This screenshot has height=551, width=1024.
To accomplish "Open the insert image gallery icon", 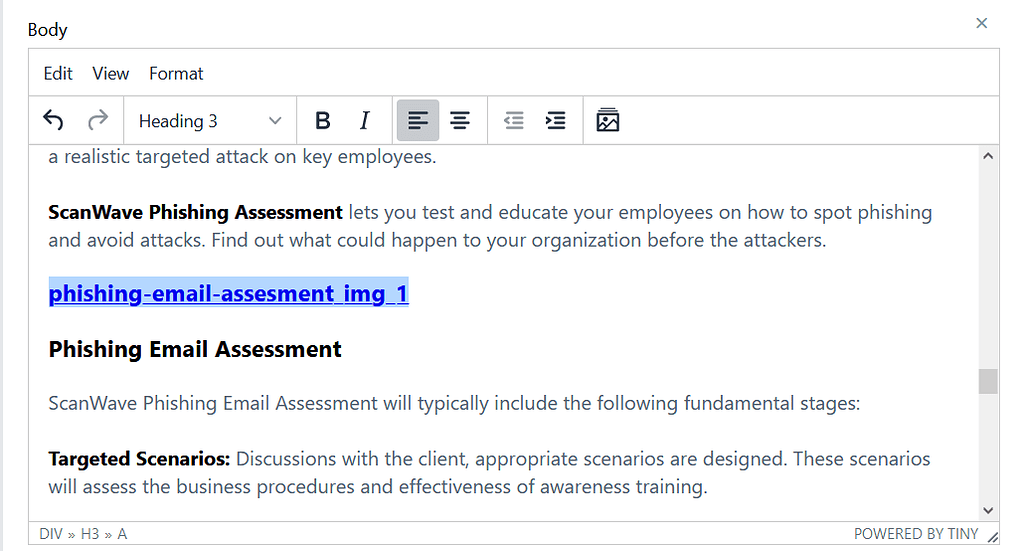I will point(608,121).
